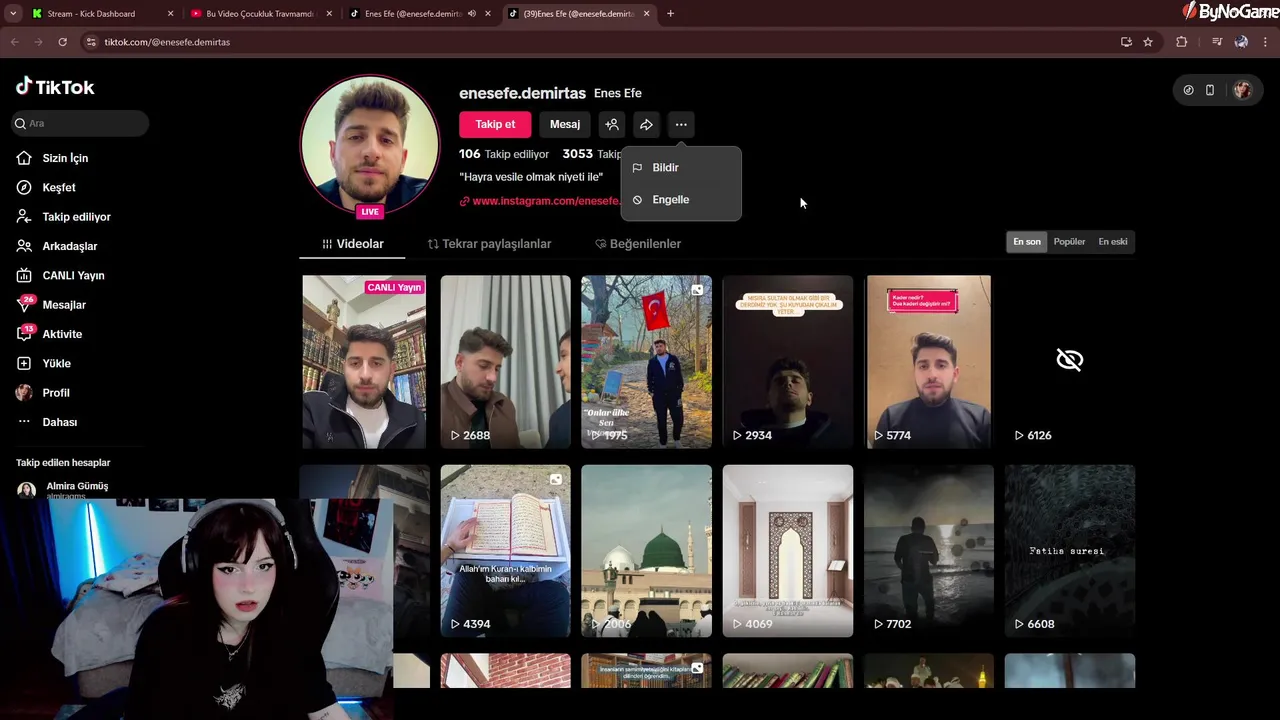Close the active (39)Enes Efe tab
Viewport: 1280px width, 720px height.
[x=646, y=14]
